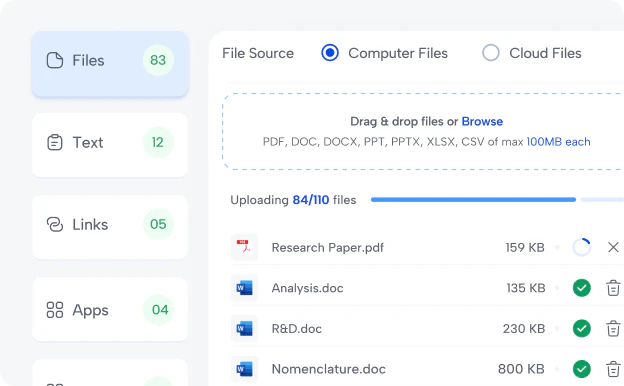Cancel upload of Research Paper.pdf
Screen dimensions: 624x386
point(613,247)
